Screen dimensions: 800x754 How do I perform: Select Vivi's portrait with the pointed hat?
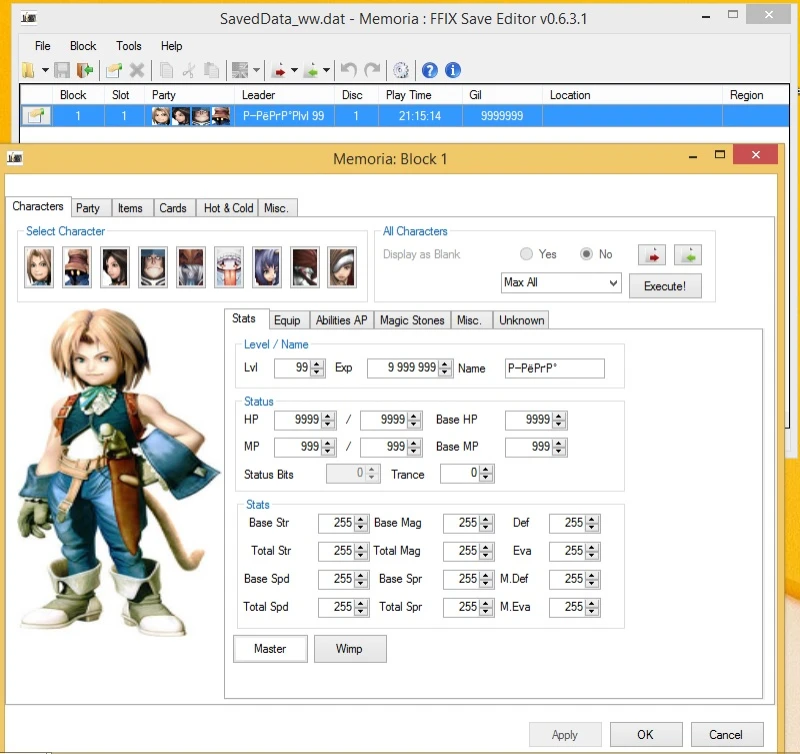click(77, 267)
